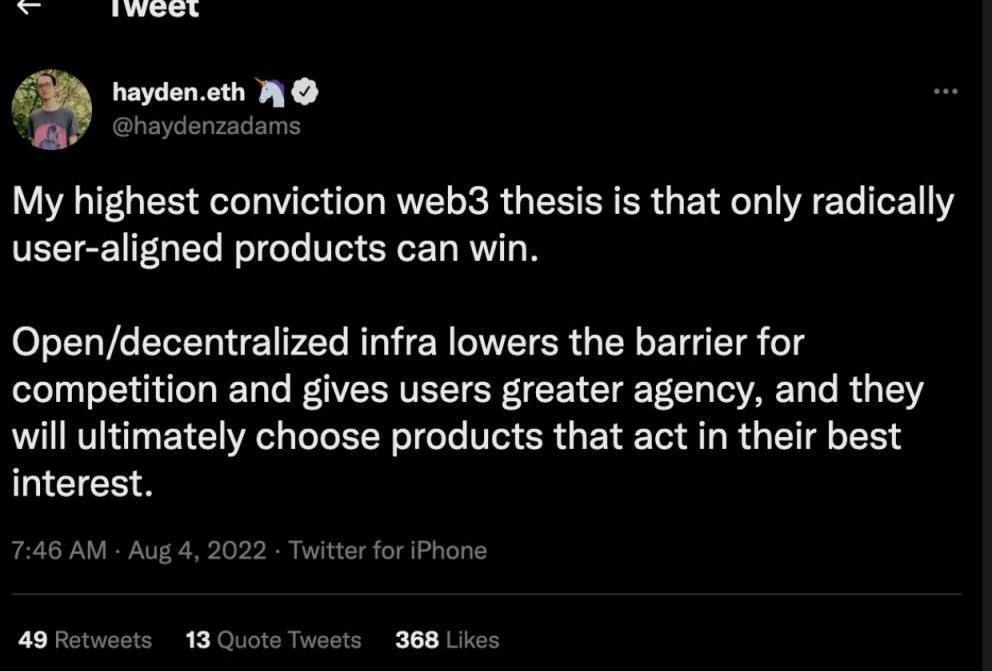Image resolution: width=992 pixels, height=671 pixels.
Task: Click "user-aligned products can win." text line
Action: [275, 249]
